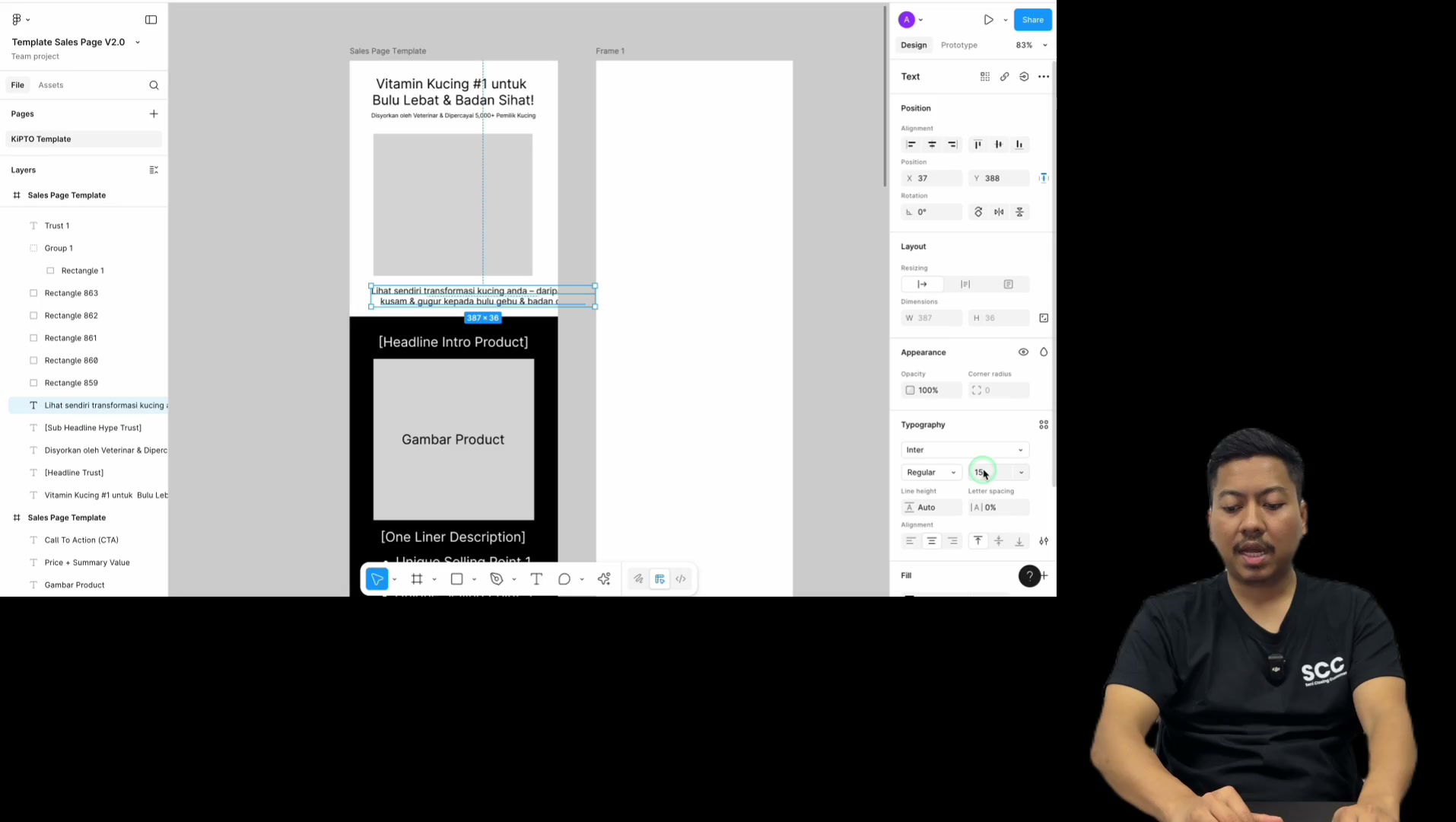1456x822 pixels.
Task: Open typography style library icon
Action: click(1044, 425)
